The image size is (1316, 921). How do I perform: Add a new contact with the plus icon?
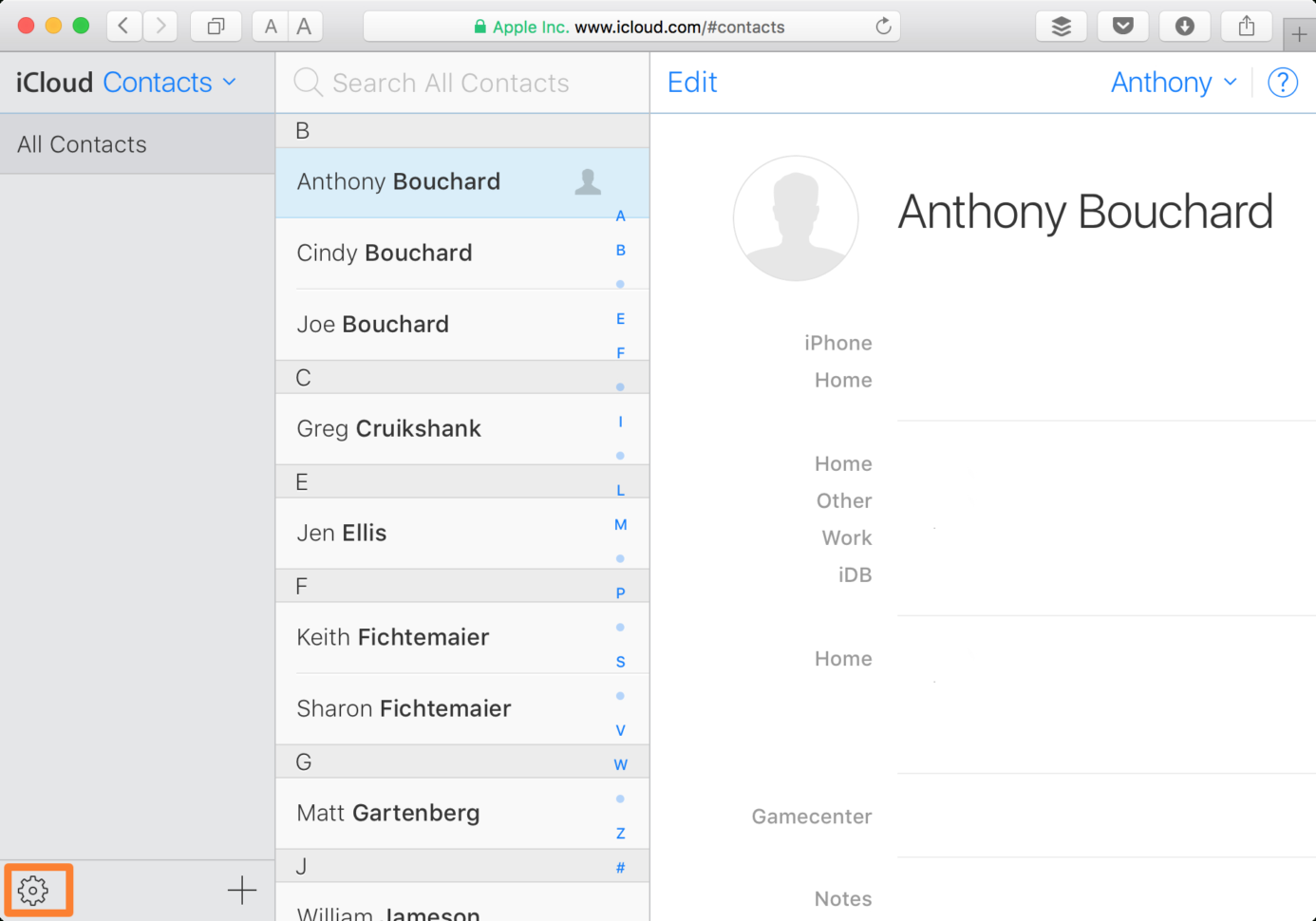point(242,890)
